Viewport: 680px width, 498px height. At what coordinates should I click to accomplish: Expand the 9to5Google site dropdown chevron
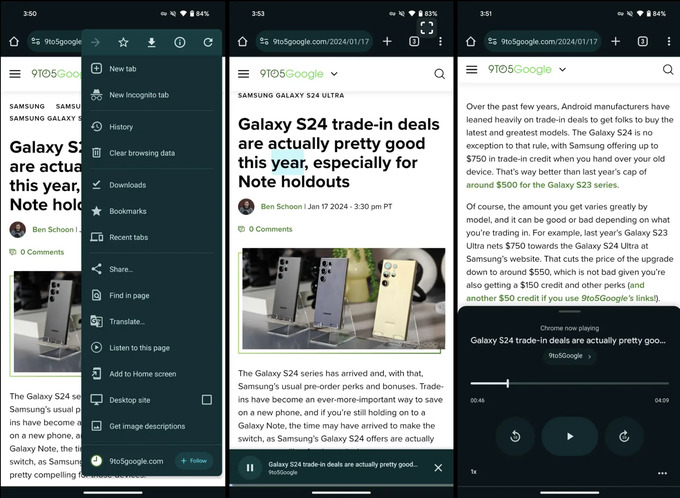tap(334, 74)
